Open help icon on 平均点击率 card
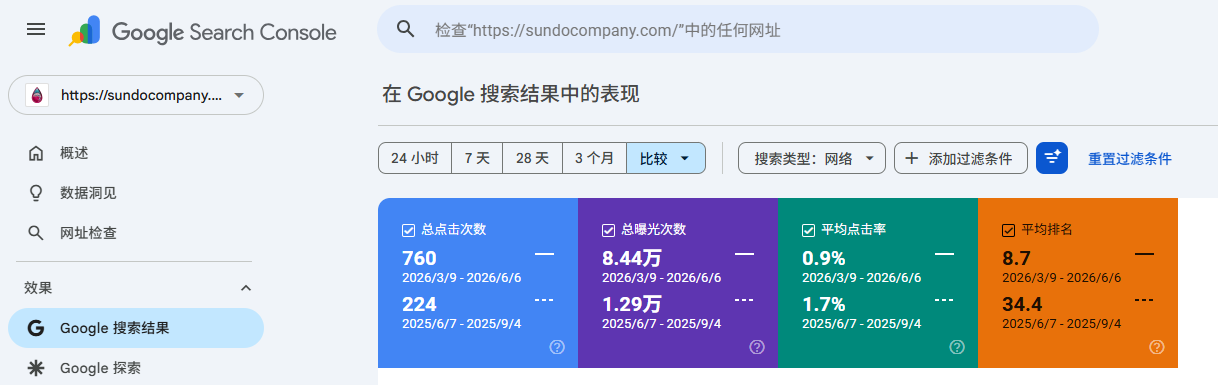The height and width of the screenshot is (385, 1218). click(957, 347)
